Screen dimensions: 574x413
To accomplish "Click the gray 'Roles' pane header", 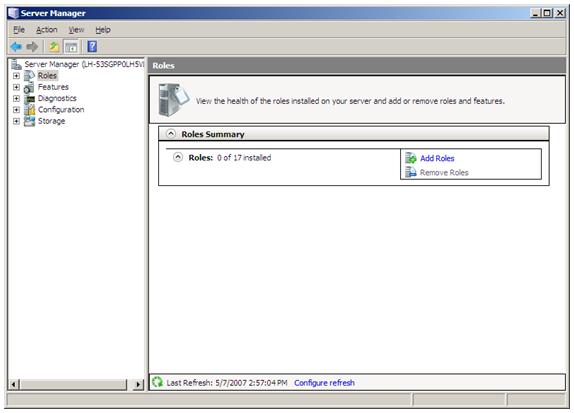I will 357,66.
